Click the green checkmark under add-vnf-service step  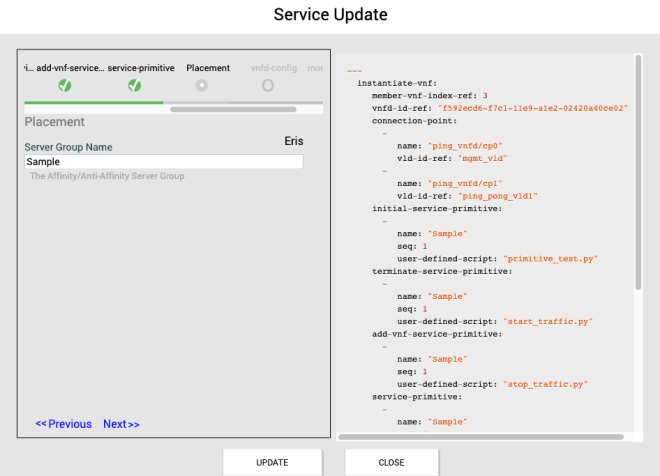pyautogui.click(x=65, y=86)
